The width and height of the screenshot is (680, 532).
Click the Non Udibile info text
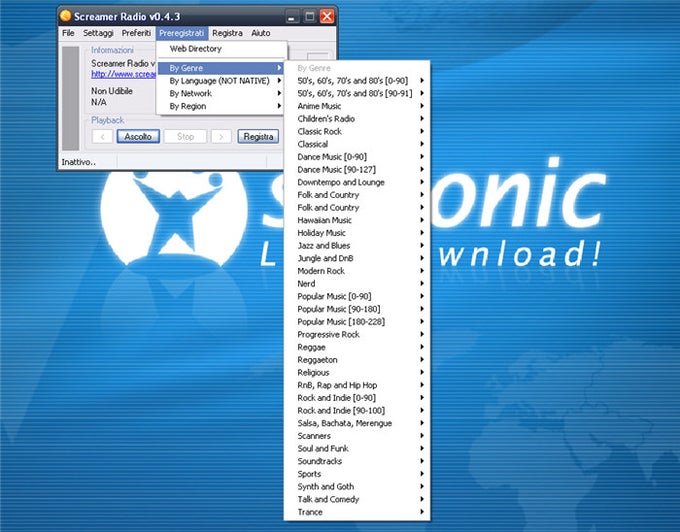[x=111, y=91]
